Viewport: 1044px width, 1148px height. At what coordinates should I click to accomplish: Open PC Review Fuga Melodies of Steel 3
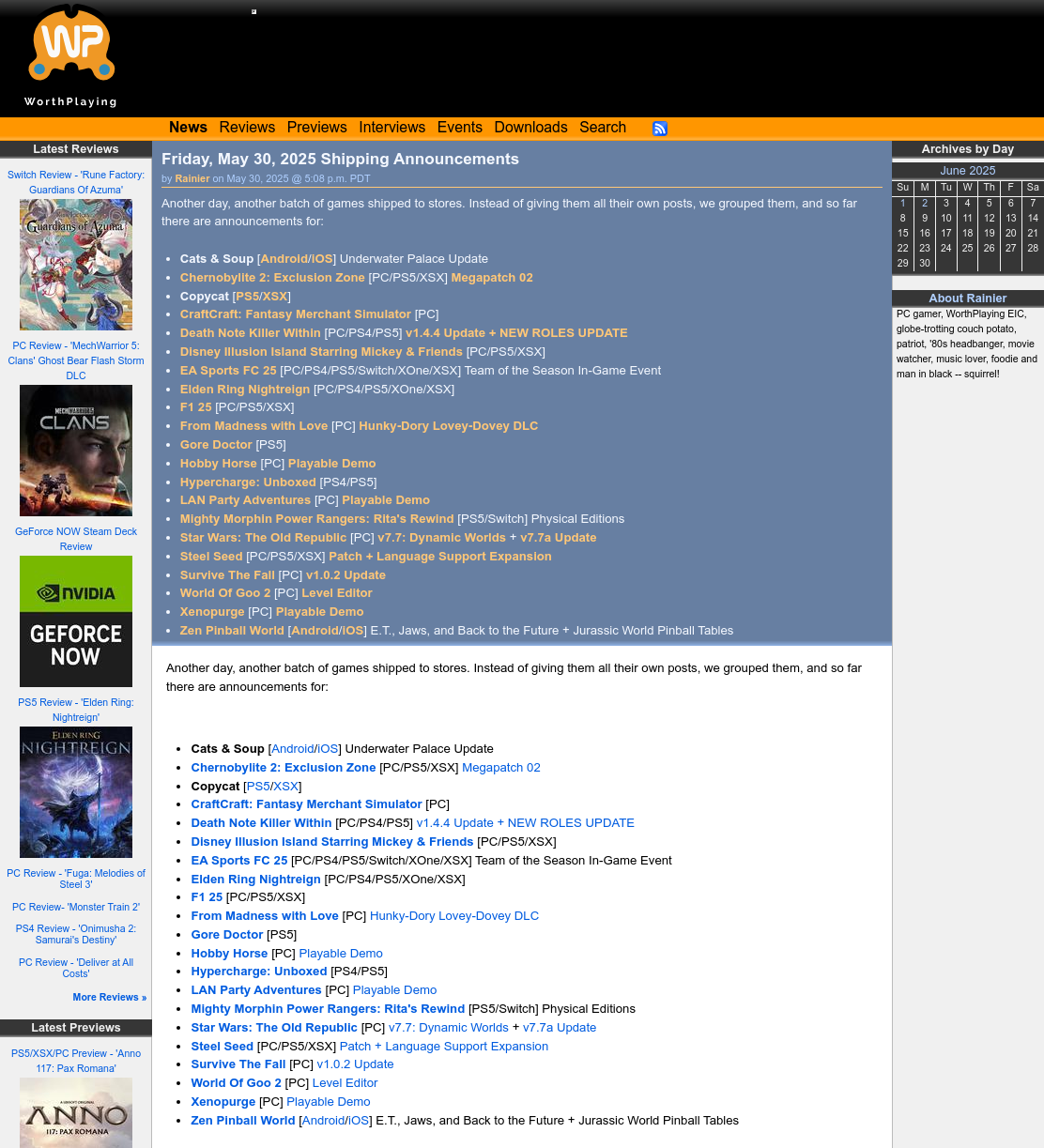pyautogui.click(x=76, y=879)
